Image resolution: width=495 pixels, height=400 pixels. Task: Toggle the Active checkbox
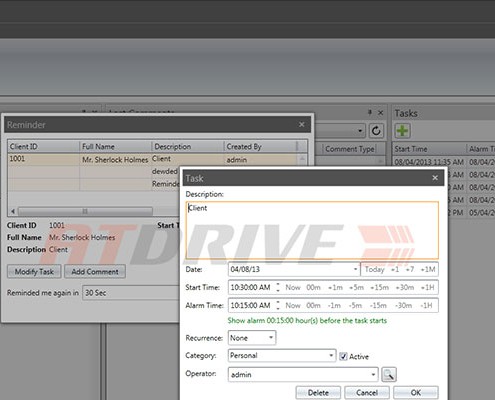pyautogui.click(x=343, y=356)
